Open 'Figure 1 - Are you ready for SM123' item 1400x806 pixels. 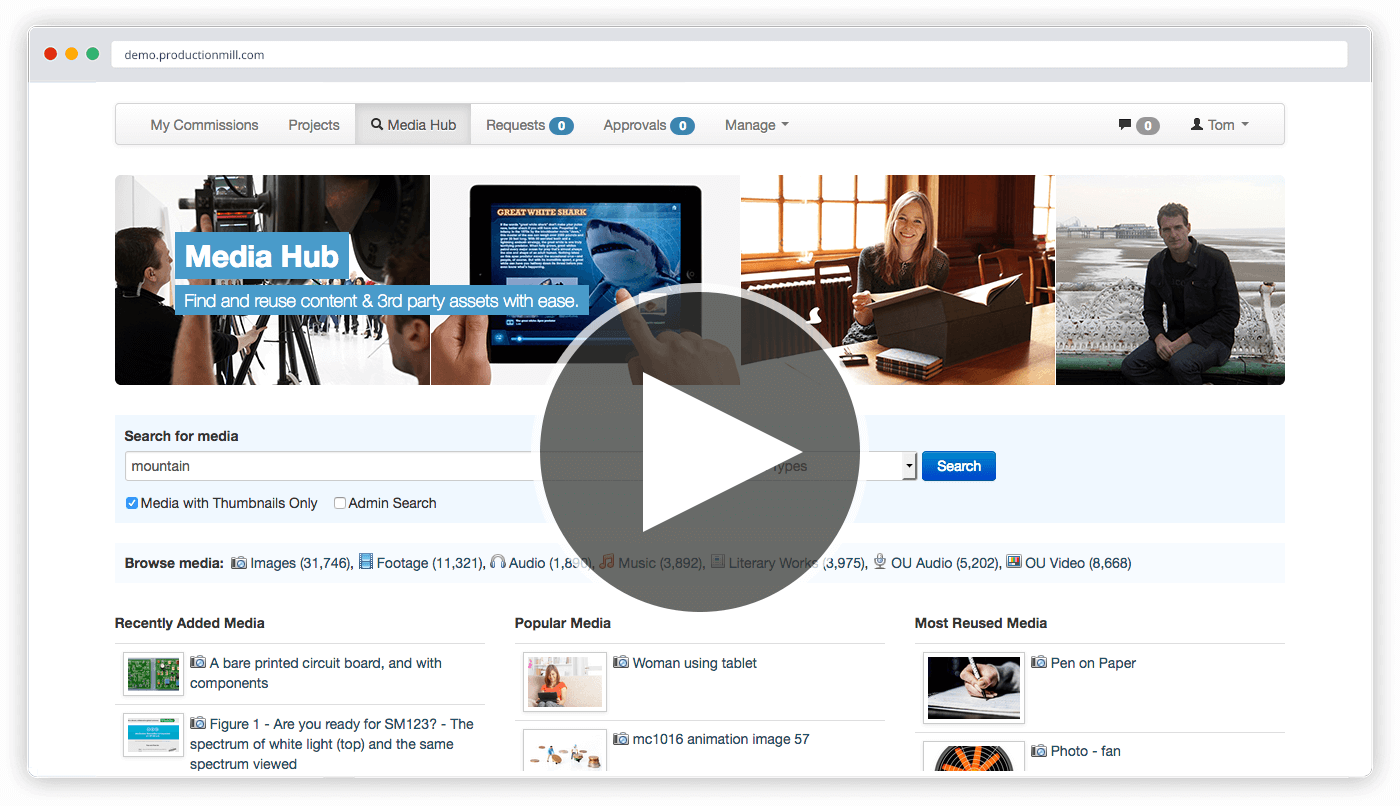click(332, 744)
